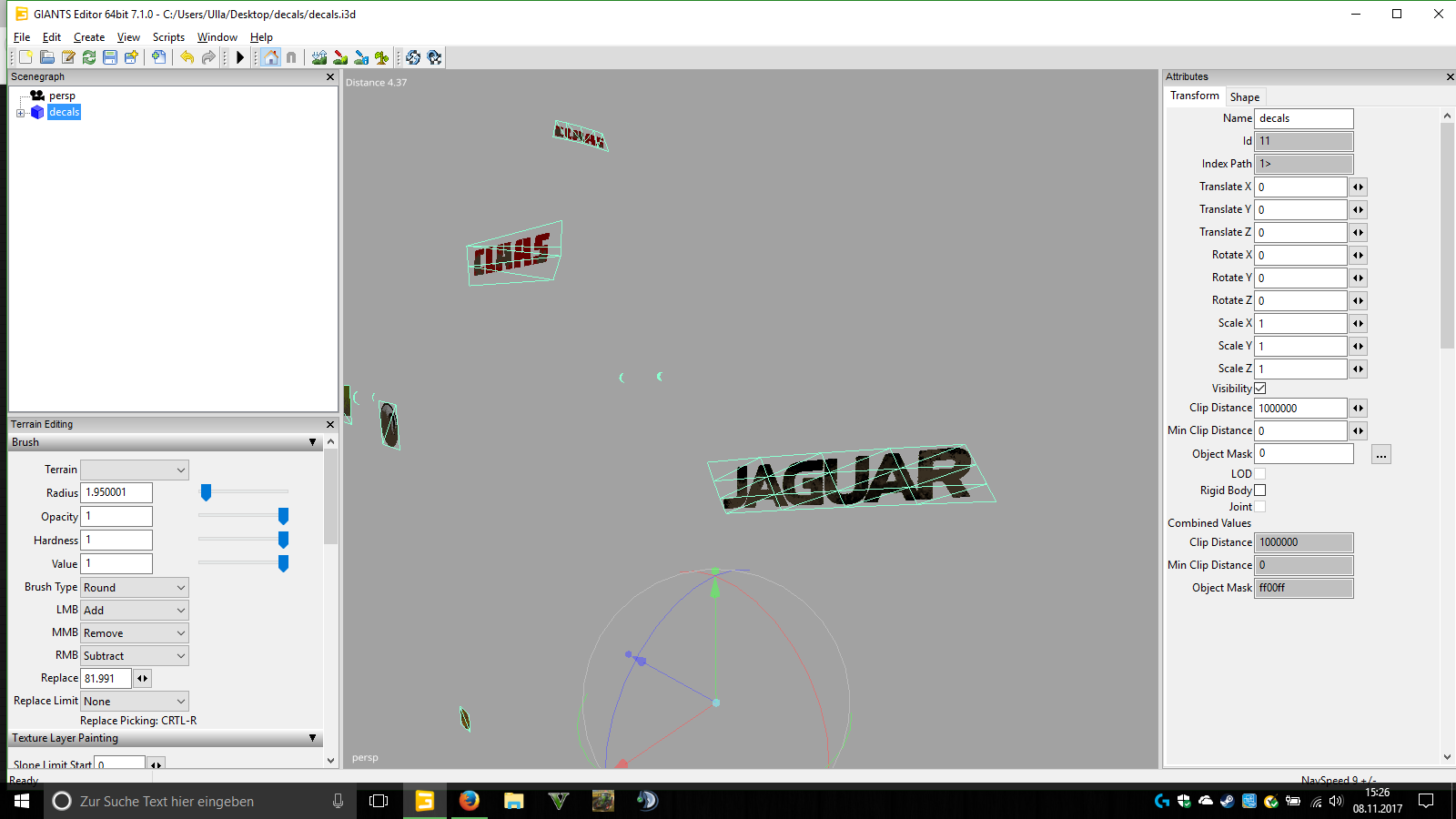Screen dimensions: 1456x819
Task: Click the green Reload file icon
Action: [89, 57]
